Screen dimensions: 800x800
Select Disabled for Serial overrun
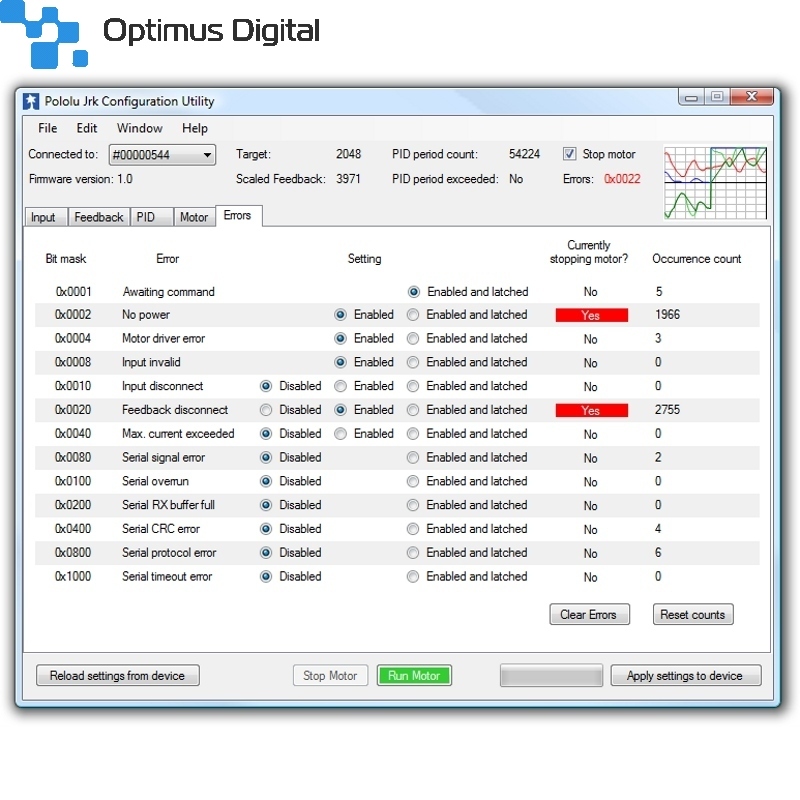point(266,481)
